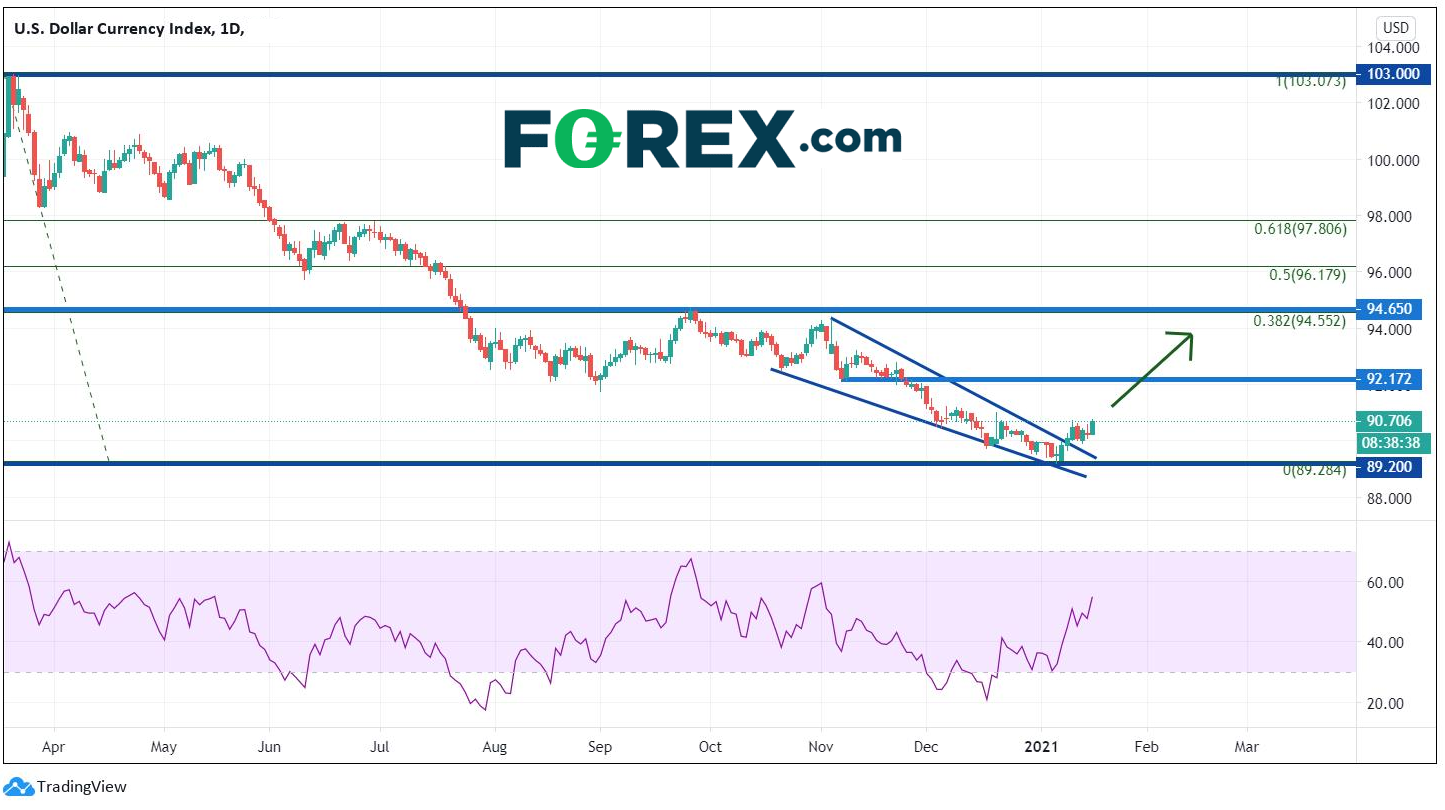Click the 0.618(97.806) Fibonacci level label
The height and width of the screenshot is (810, 1445).
tap(1300, 229)
